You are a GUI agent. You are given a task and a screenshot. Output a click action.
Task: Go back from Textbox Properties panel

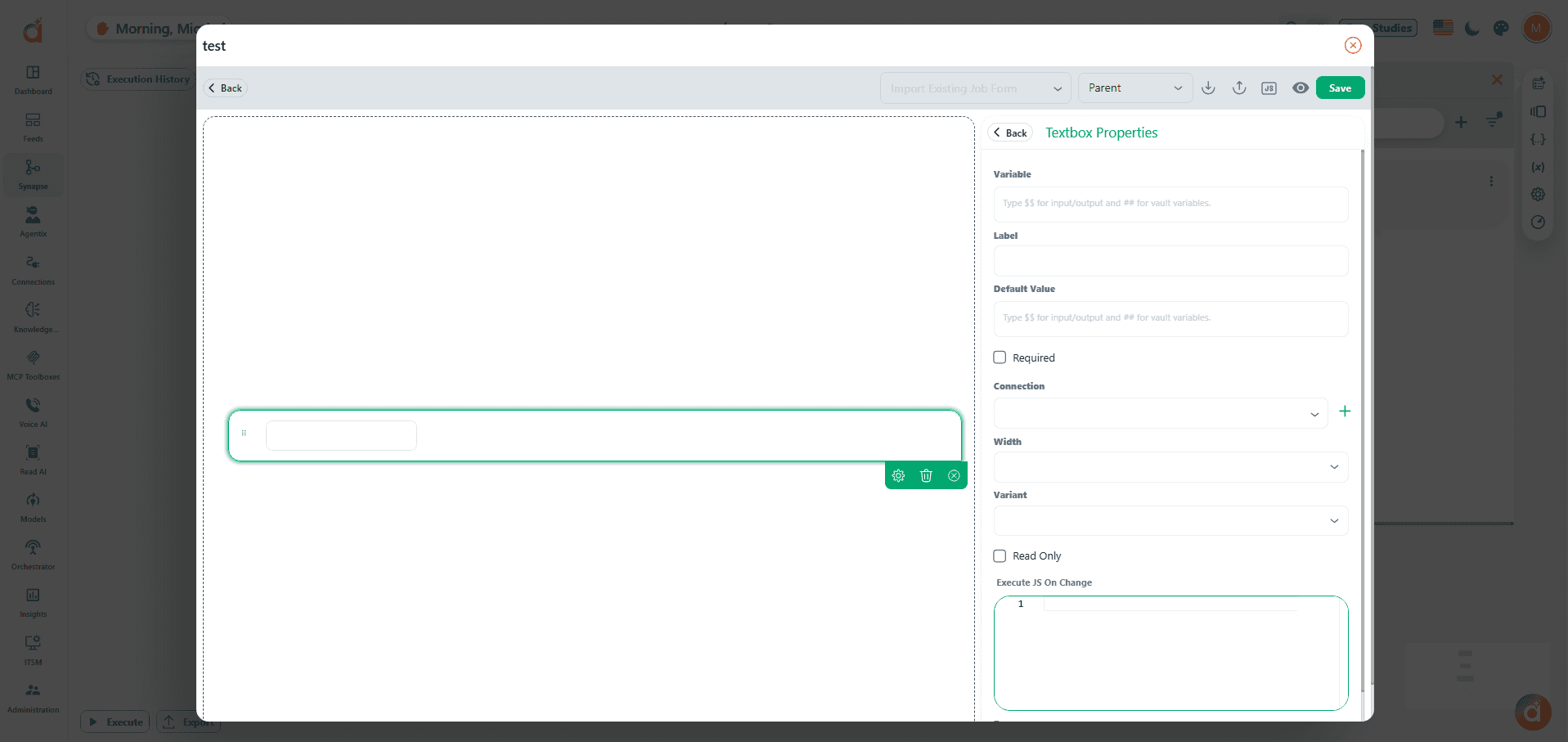(x=1010, y=133)
